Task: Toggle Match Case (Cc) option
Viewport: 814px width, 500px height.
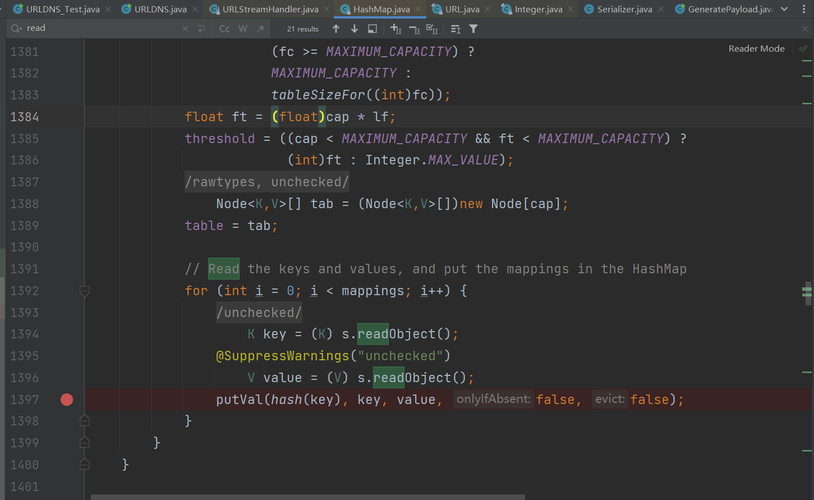Action: click(225, 29)
